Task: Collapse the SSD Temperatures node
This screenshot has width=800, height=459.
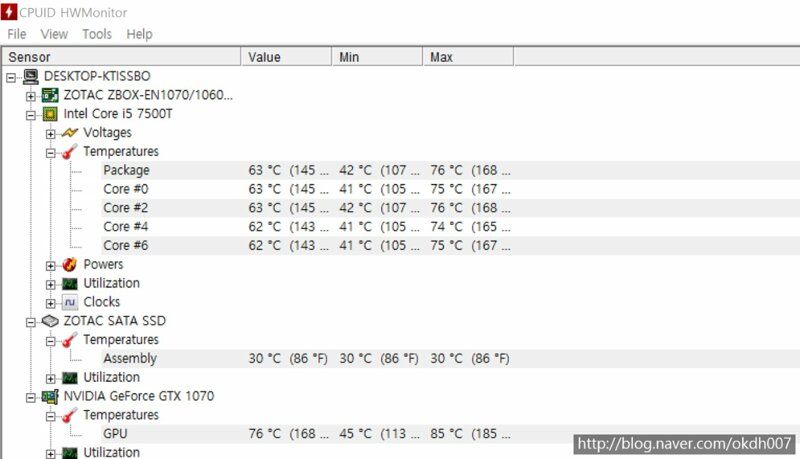Action: [x=51, y=341]
